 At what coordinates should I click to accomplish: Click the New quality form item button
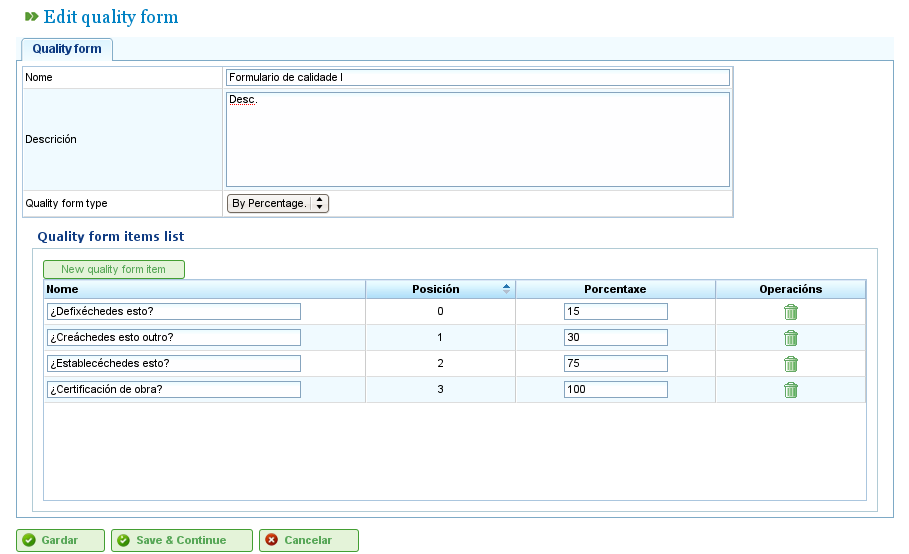pos(114,269)
